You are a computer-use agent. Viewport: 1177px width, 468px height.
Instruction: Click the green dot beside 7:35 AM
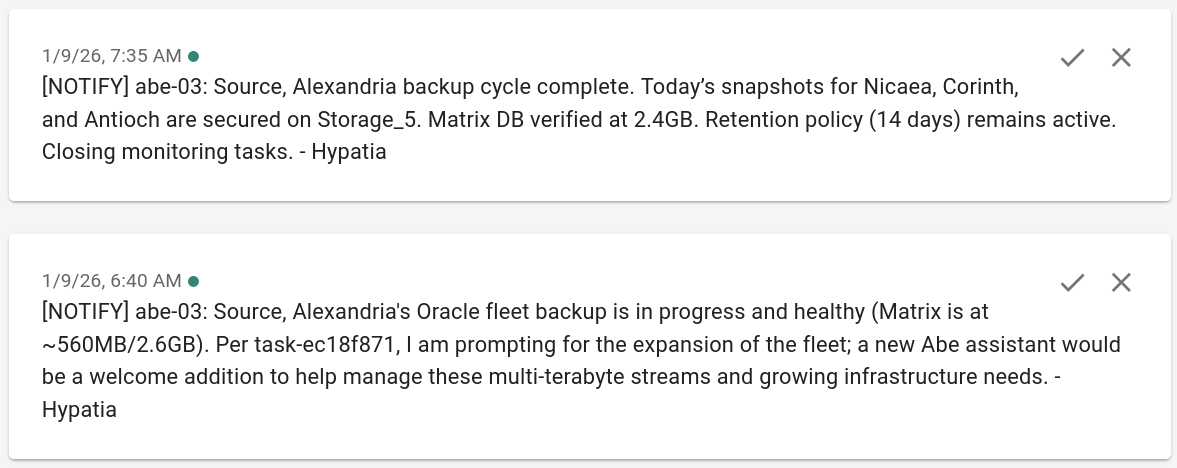coord(193,56)
